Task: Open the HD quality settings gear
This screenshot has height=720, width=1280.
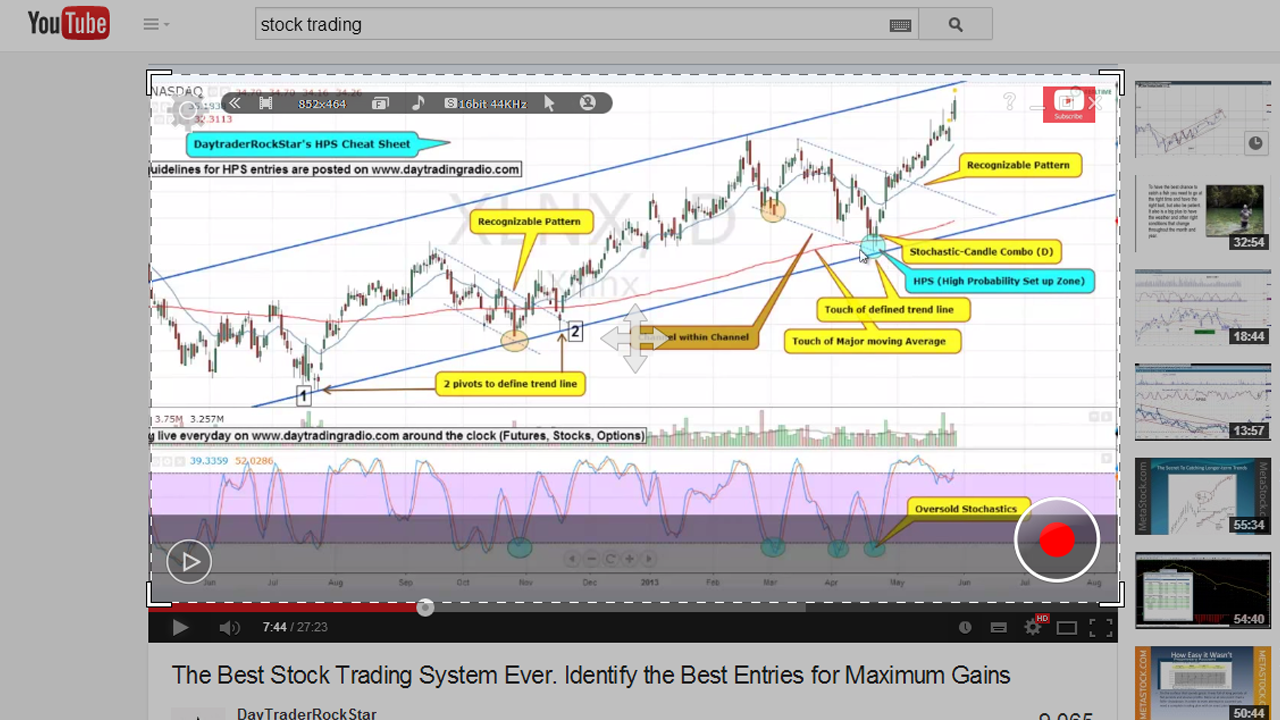Action: [1034, 627]
